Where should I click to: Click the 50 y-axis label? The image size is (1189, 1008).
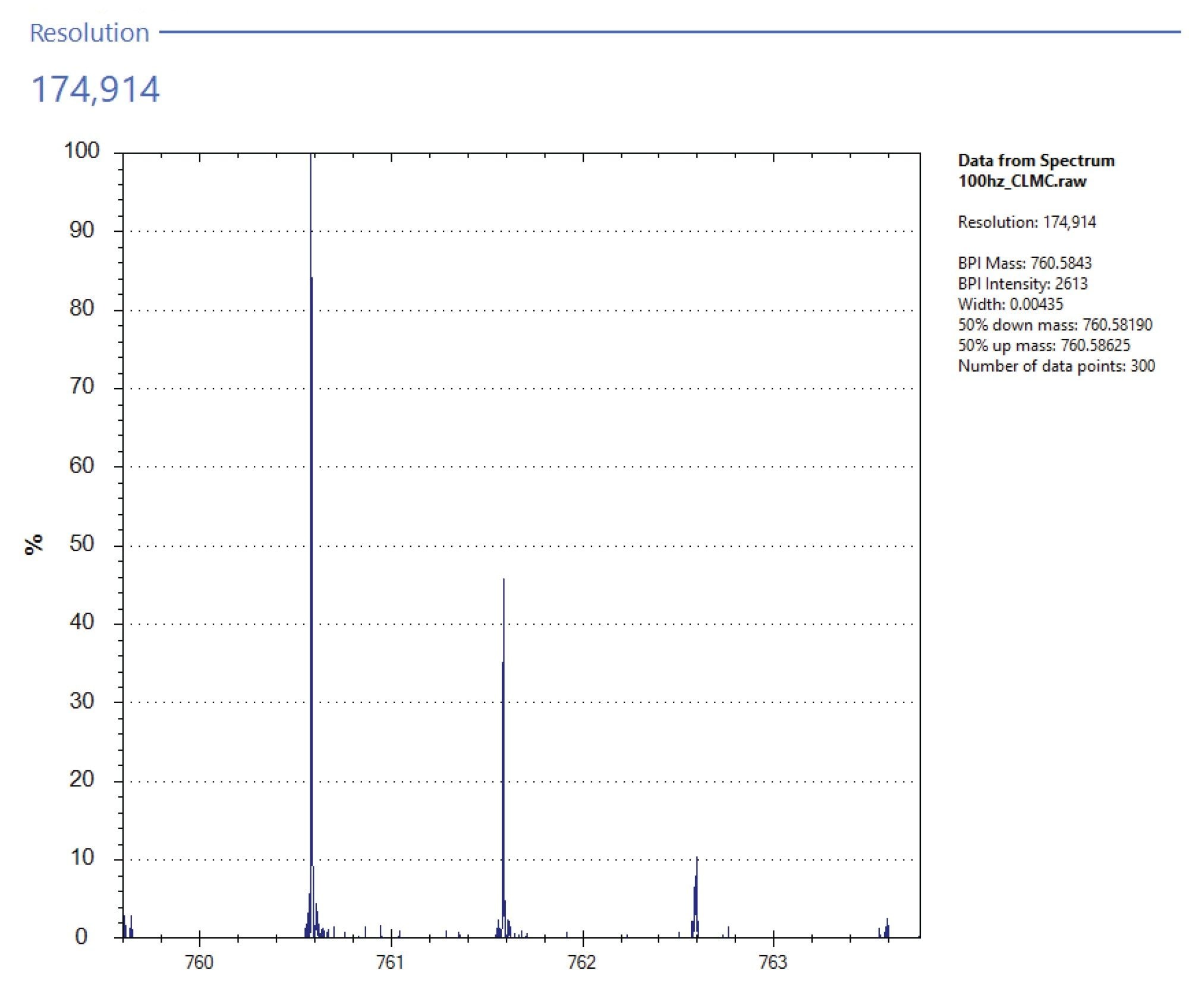coord(81,544)
